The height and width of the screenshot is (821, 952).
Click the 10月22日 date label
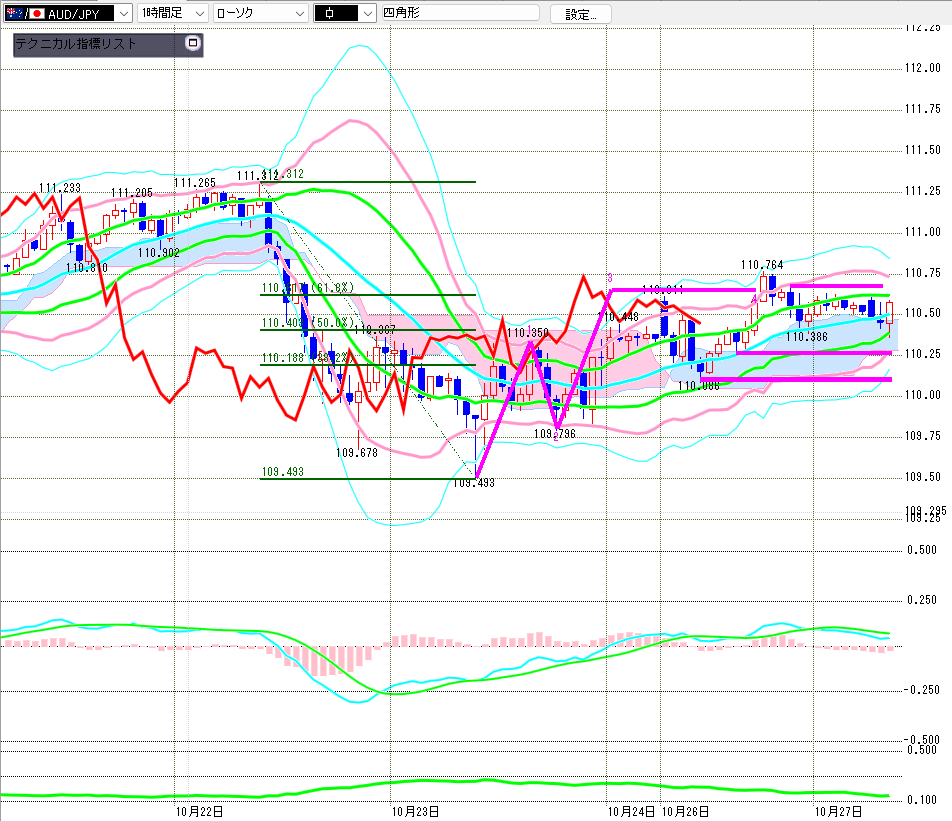(199, 812)
